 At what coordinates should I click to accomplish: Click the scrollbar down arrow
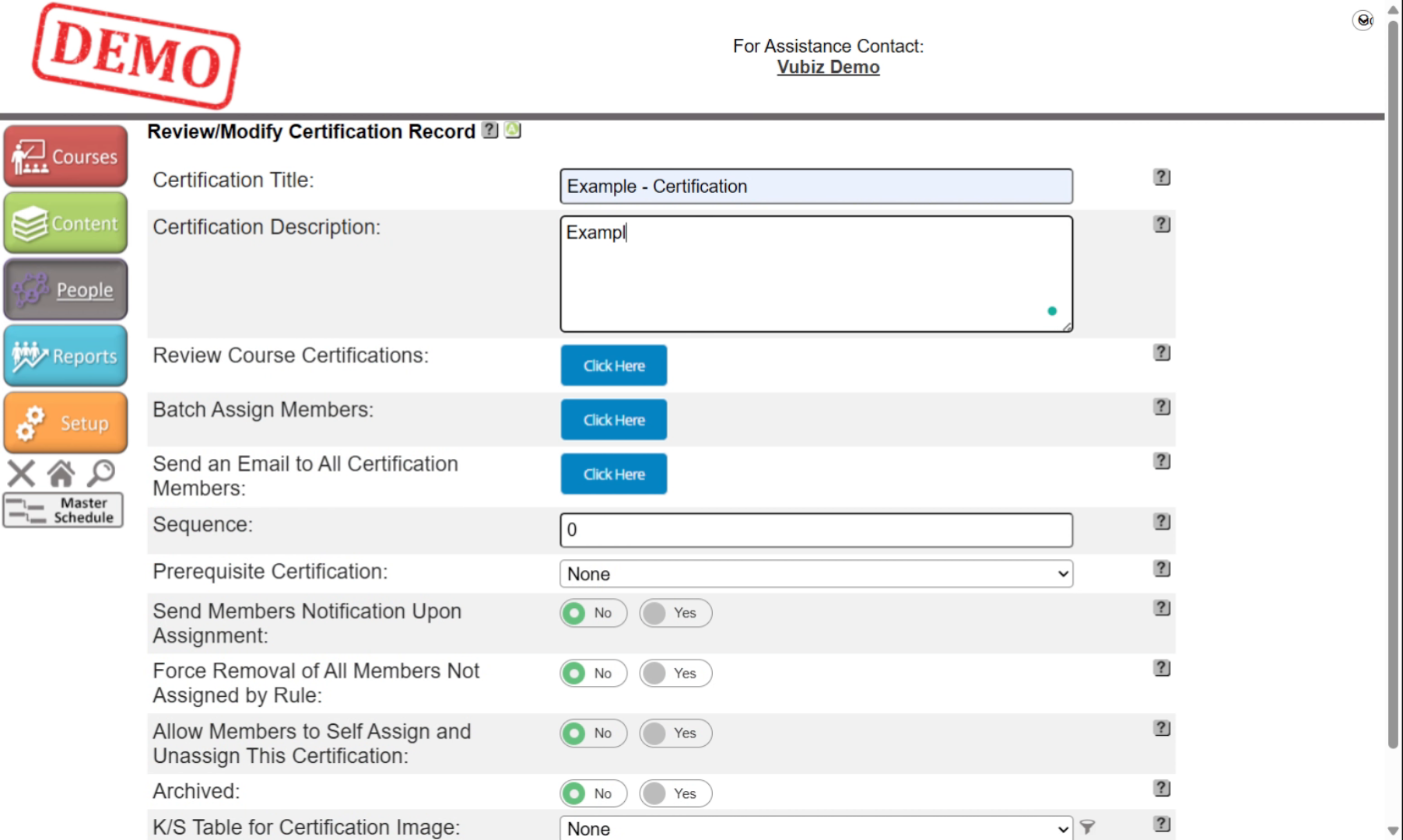click(x=1394, y=831)
